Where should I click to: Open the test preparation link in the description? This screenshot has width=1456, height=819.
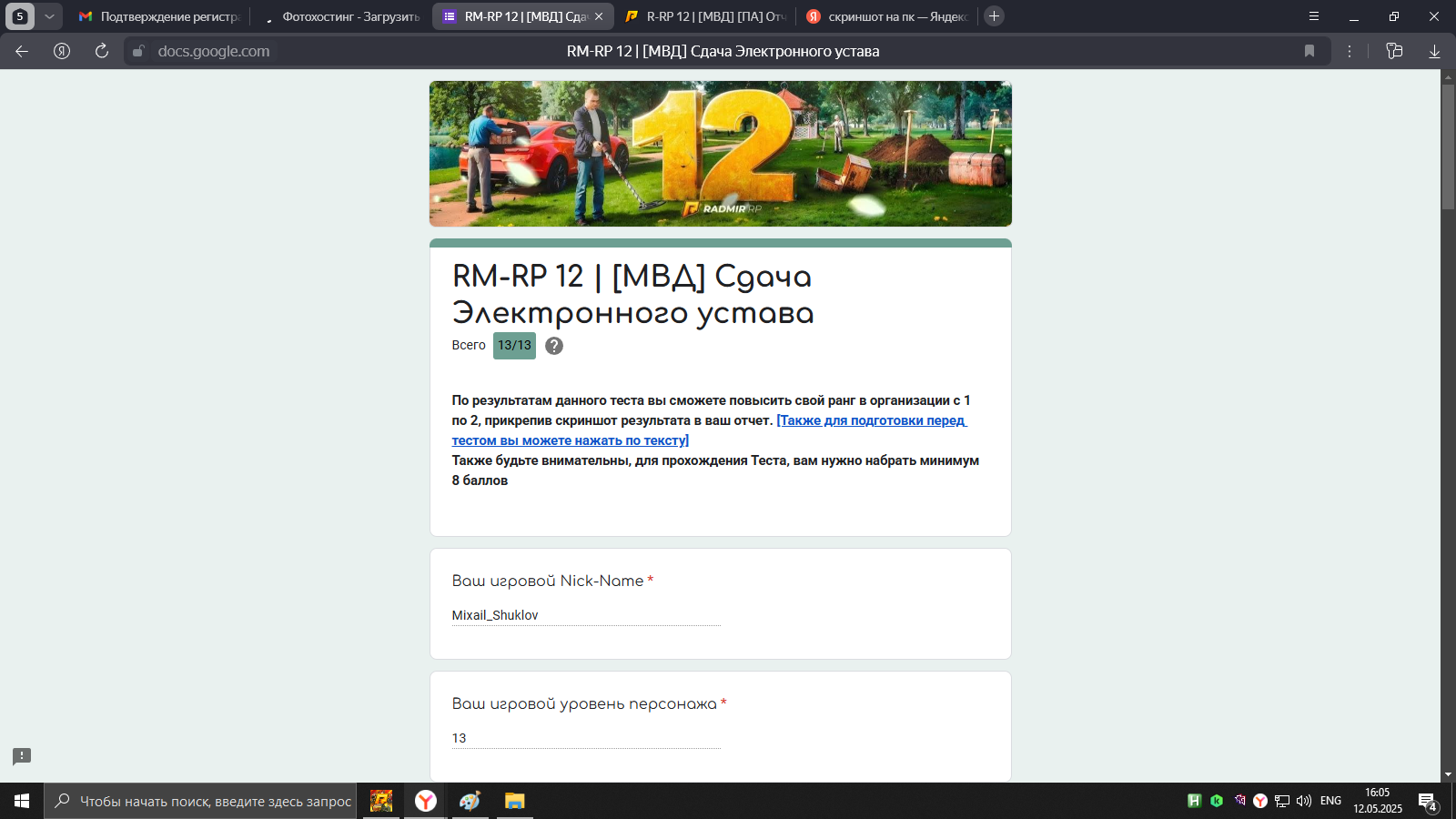click(x=709, y=430)
